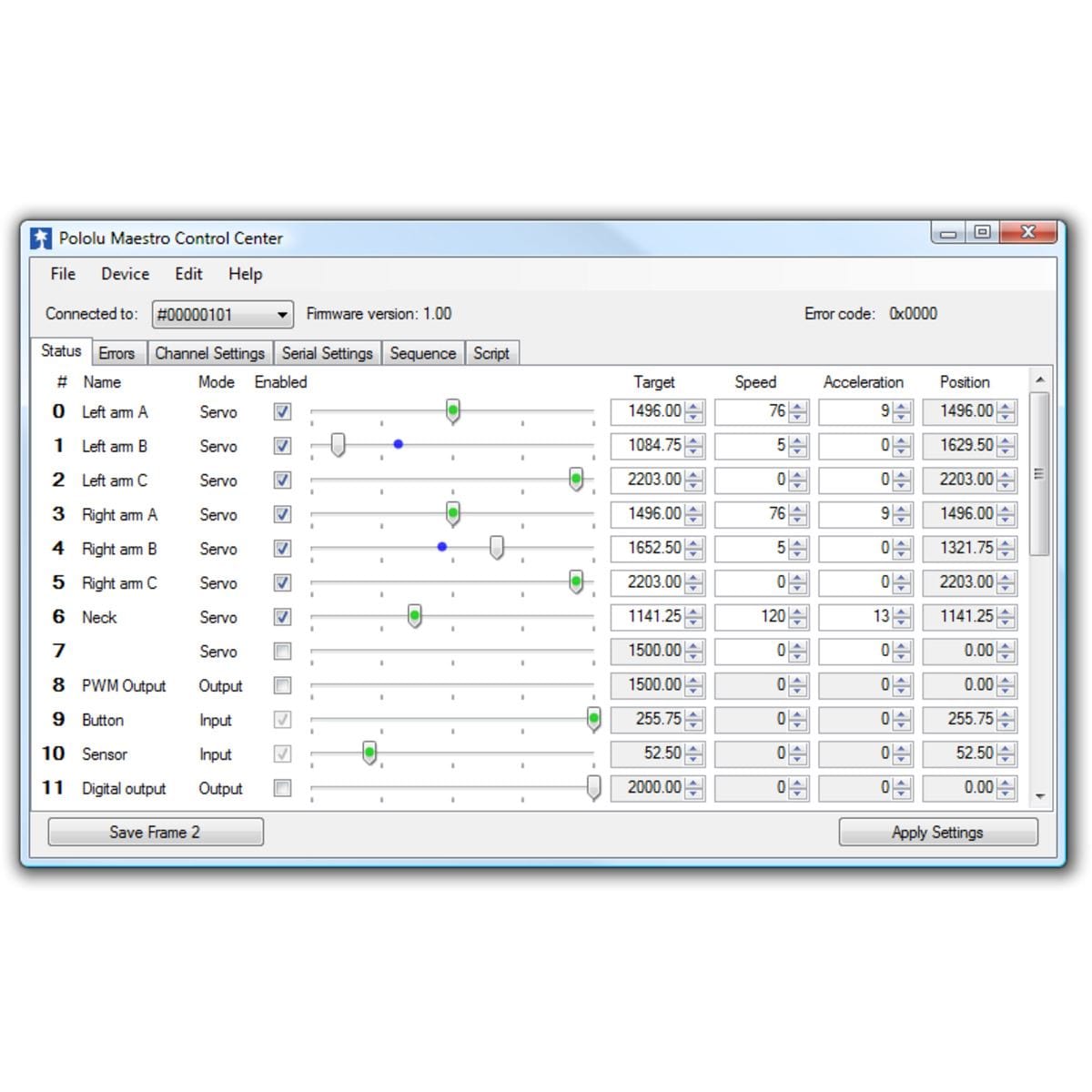Open the Sequence tab
This screenshot has height=1092, width=1092.
(422, 353)
